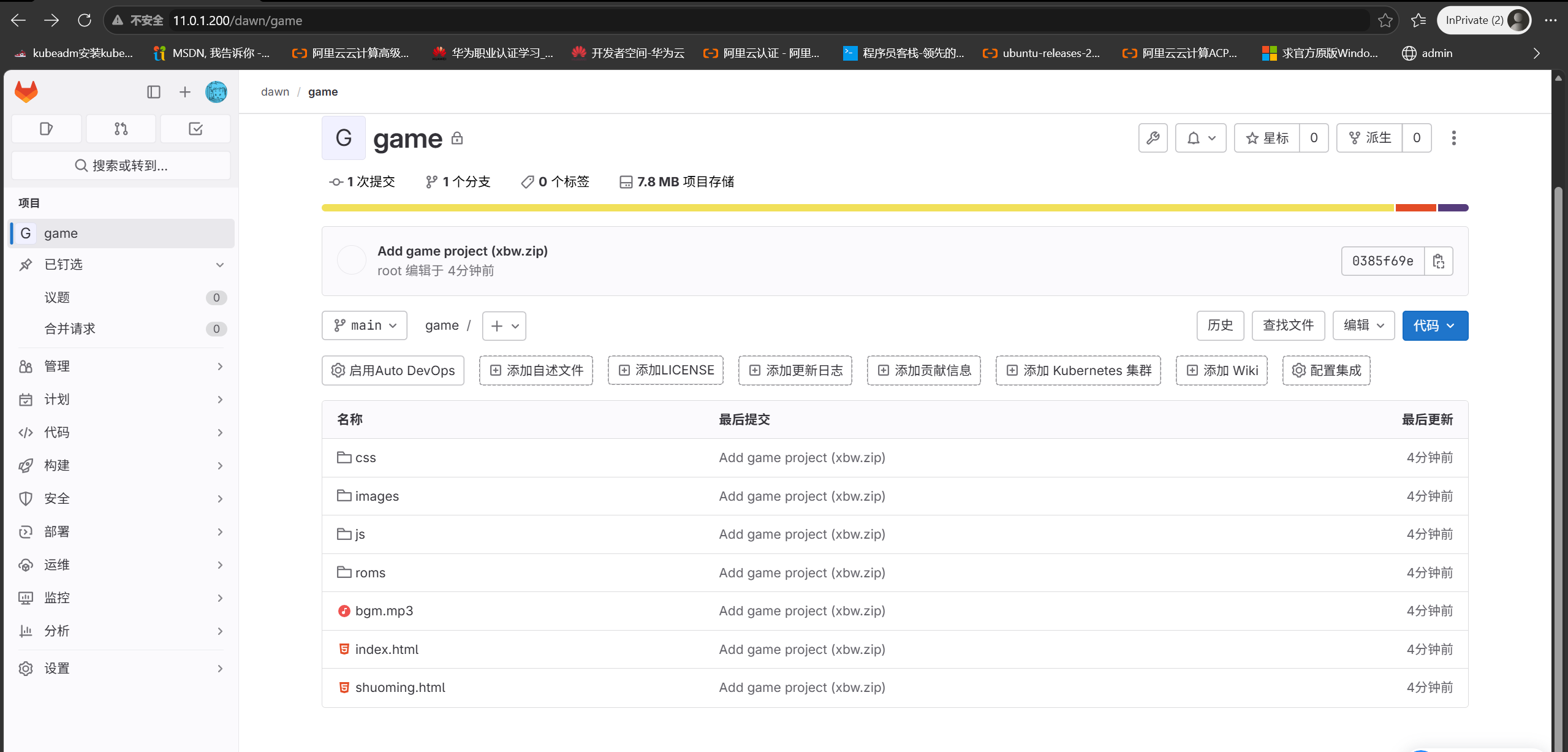Screen dimensions: 1568x752
Task: Expand the 管理 sidebar menu
Action: coord(121,367)
